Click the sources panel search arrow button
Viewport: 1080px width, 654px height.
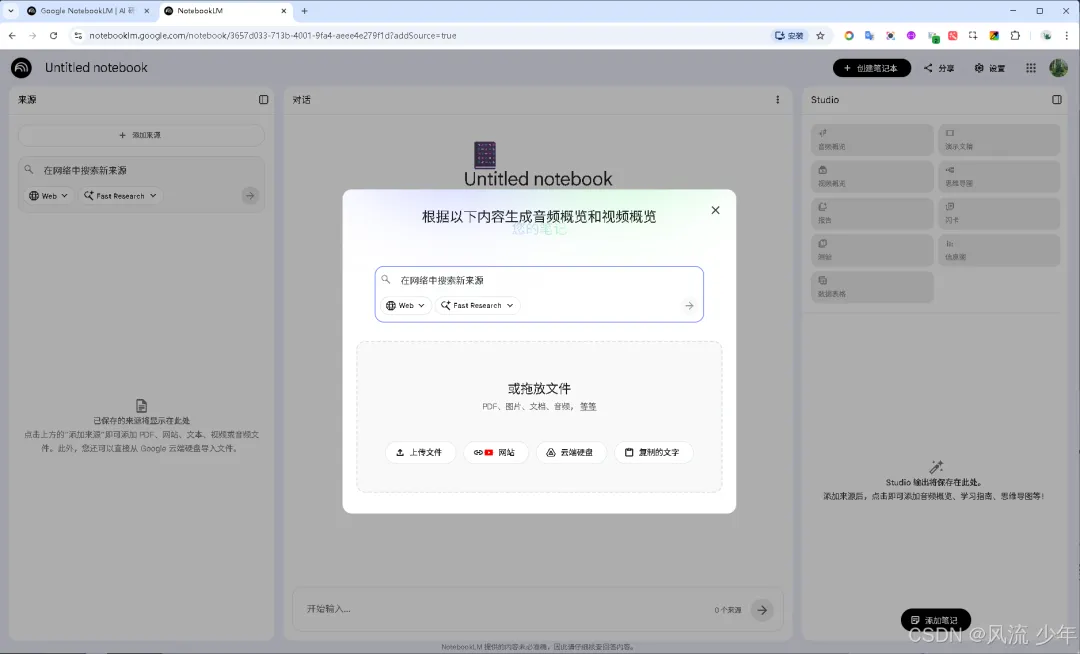click(250, 196)
